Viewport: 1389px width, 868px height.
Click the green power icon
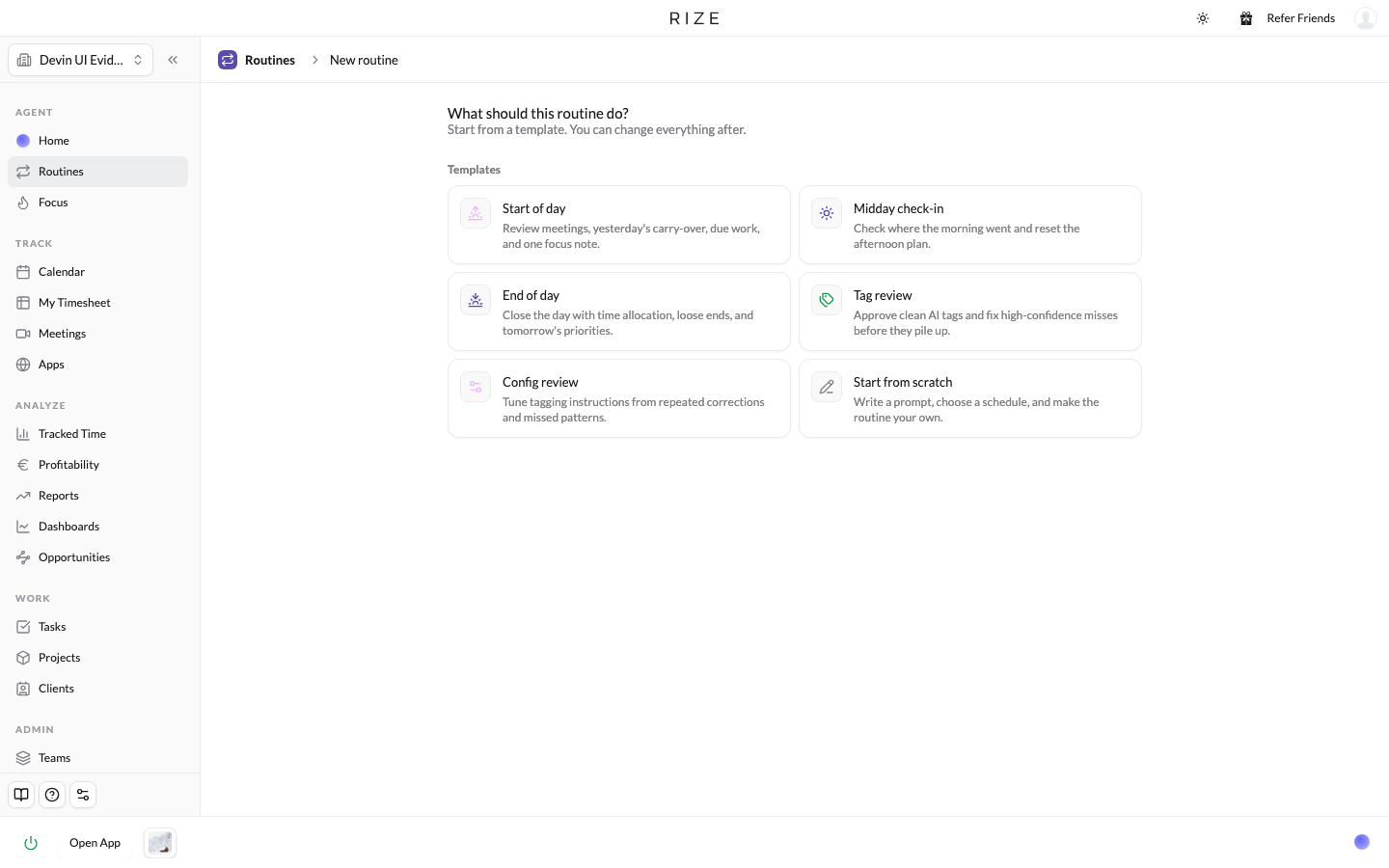(31, 843)
